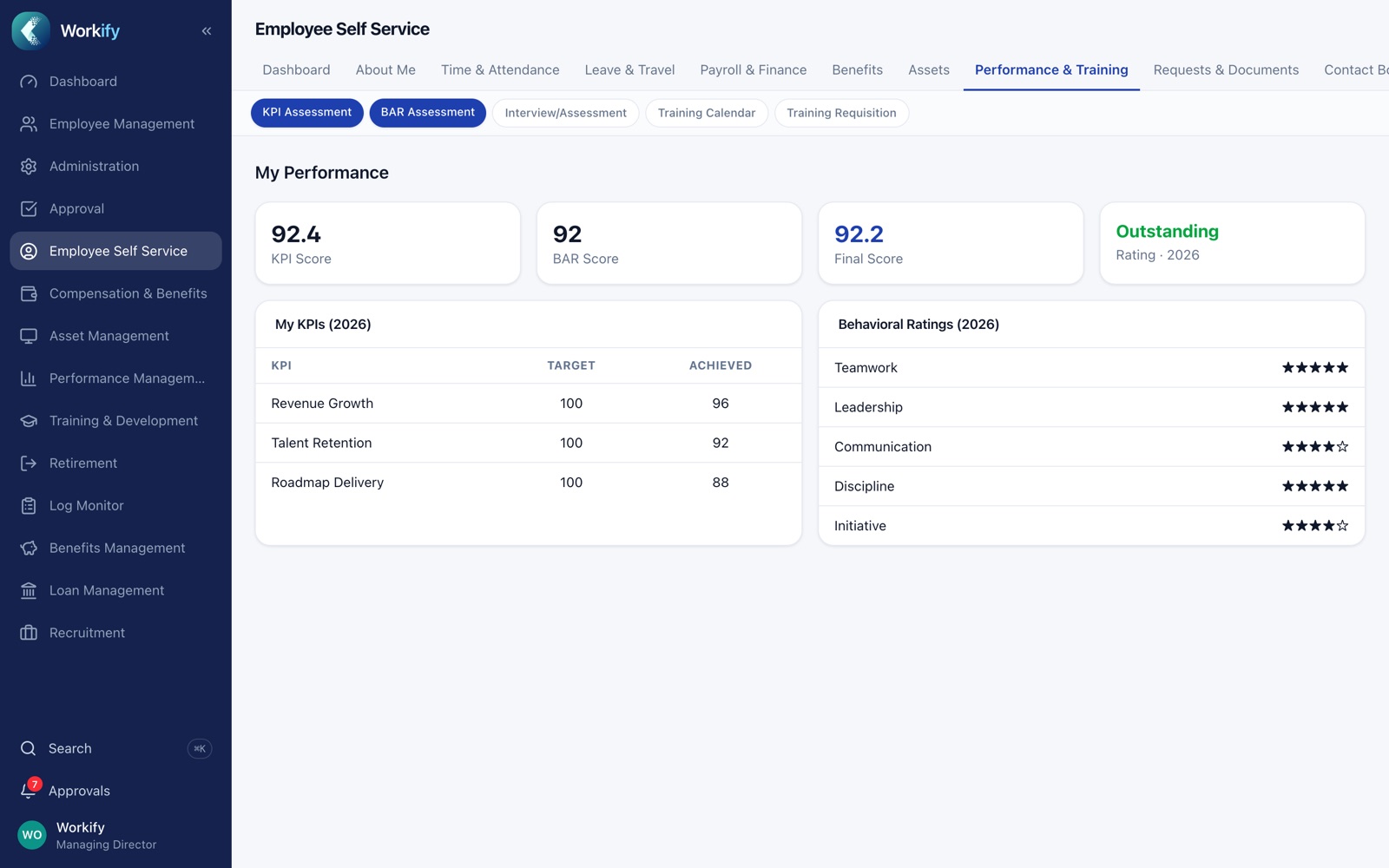Screen dimensions: 1389x868
Task: Click the My KPIs (2026) heading
Action: click(x=323, y=325)
